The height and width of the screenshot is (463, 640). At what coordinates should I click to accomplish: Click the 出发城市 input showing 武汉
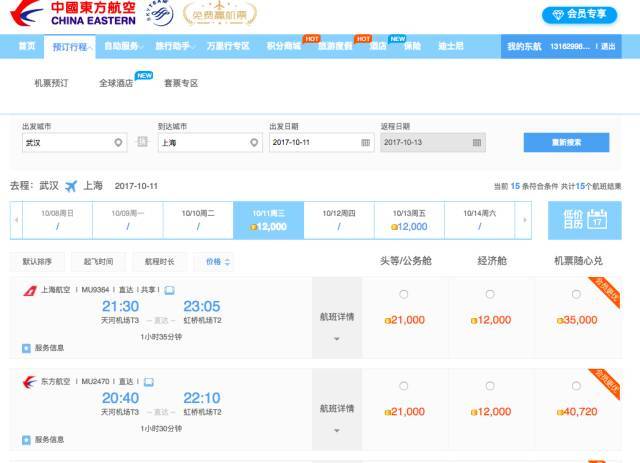(74, 142)
